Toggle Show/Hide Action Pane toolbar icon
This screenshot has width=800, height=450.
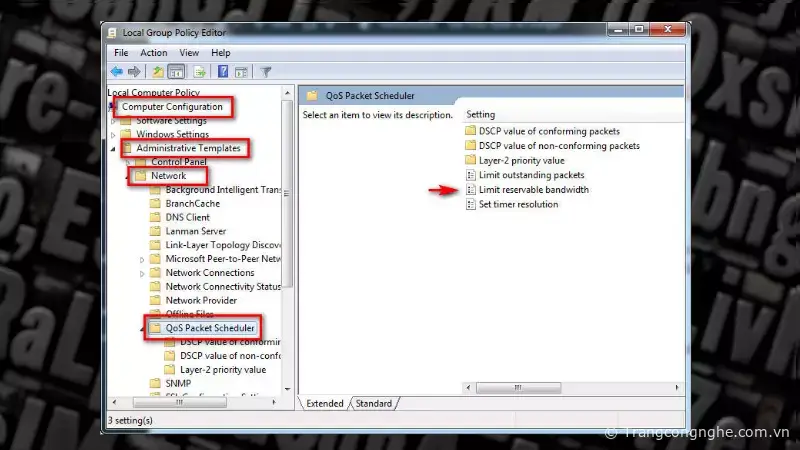pos(241,72)
